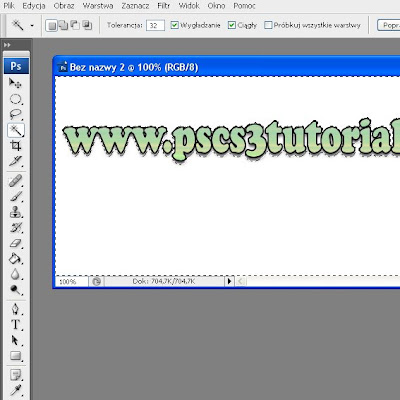Select the Crop tool
The height and width of the screenshot is (400, 400).
click(x=15, y=146)
